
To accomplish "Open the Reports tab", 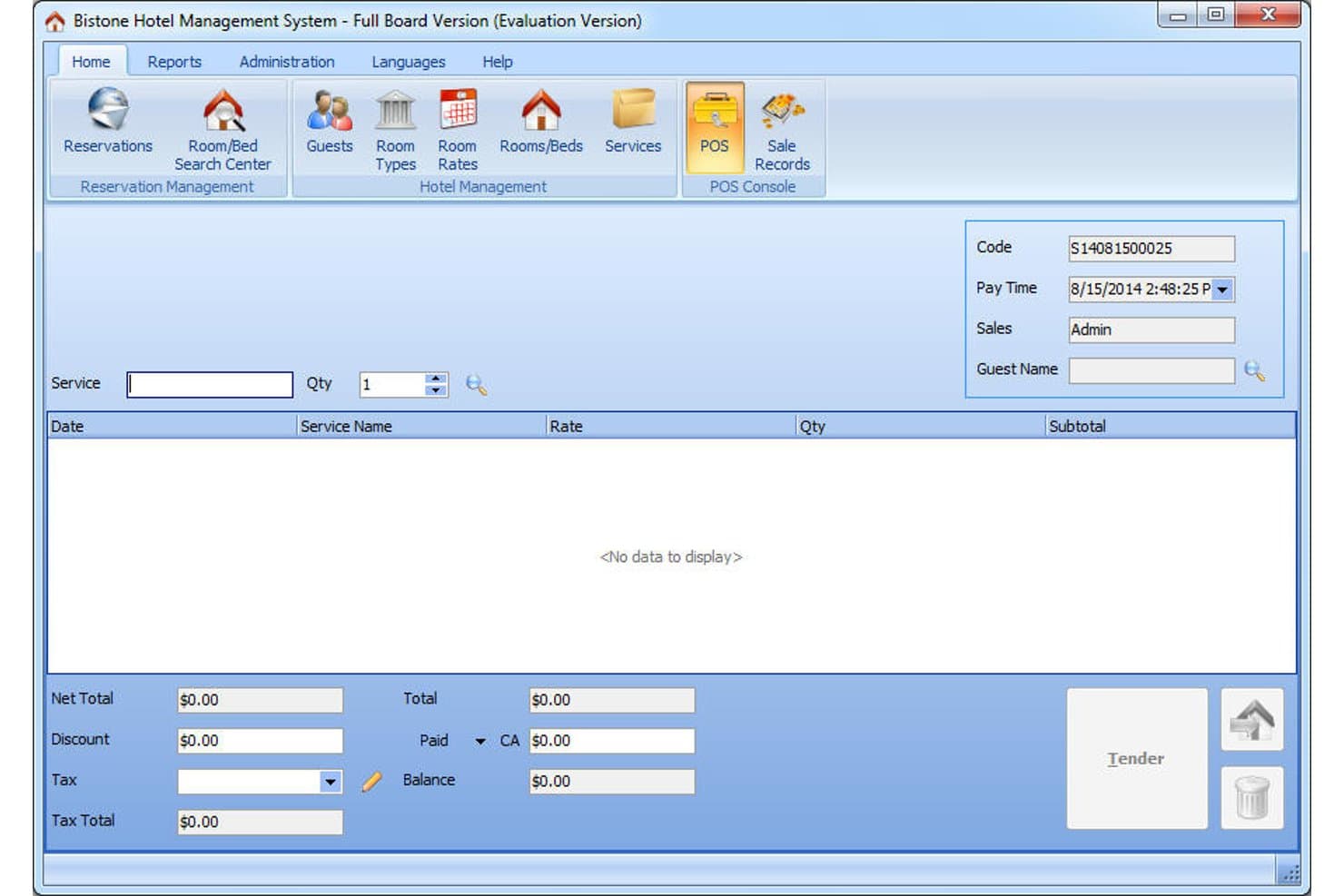I will pyautogui.click(x=174, y=62).
